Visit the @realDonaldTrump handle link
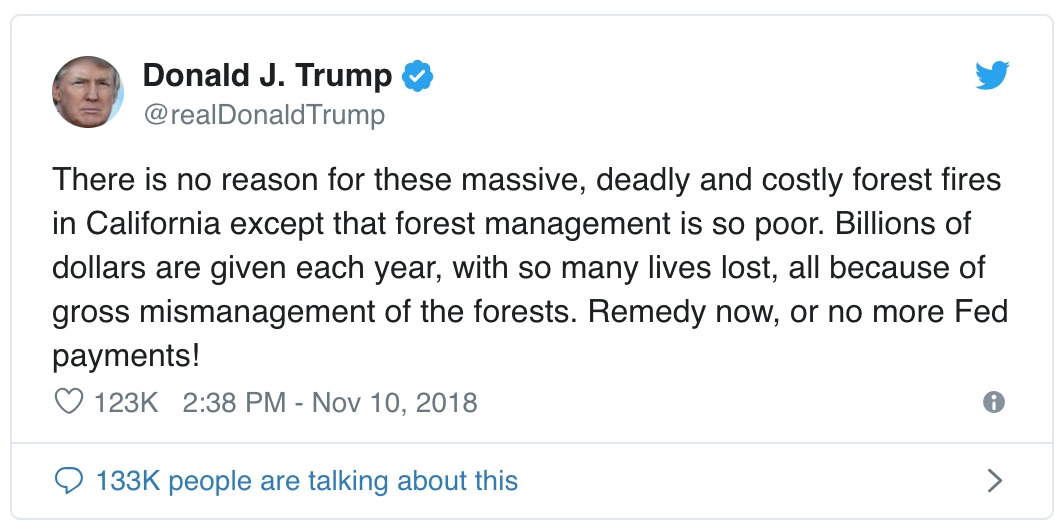1064x530 pixels. click(x=263, y=115)
